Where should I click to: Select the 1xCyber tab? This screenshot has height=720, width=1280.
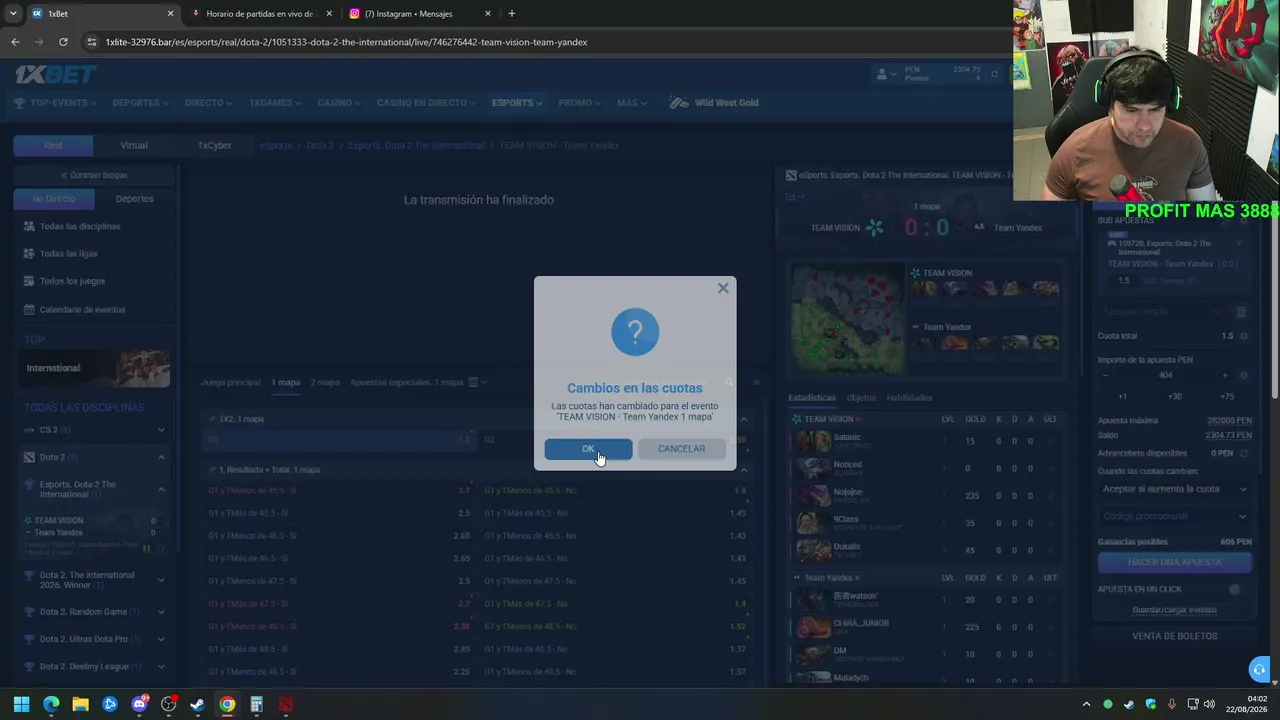[x=214, y=146]
